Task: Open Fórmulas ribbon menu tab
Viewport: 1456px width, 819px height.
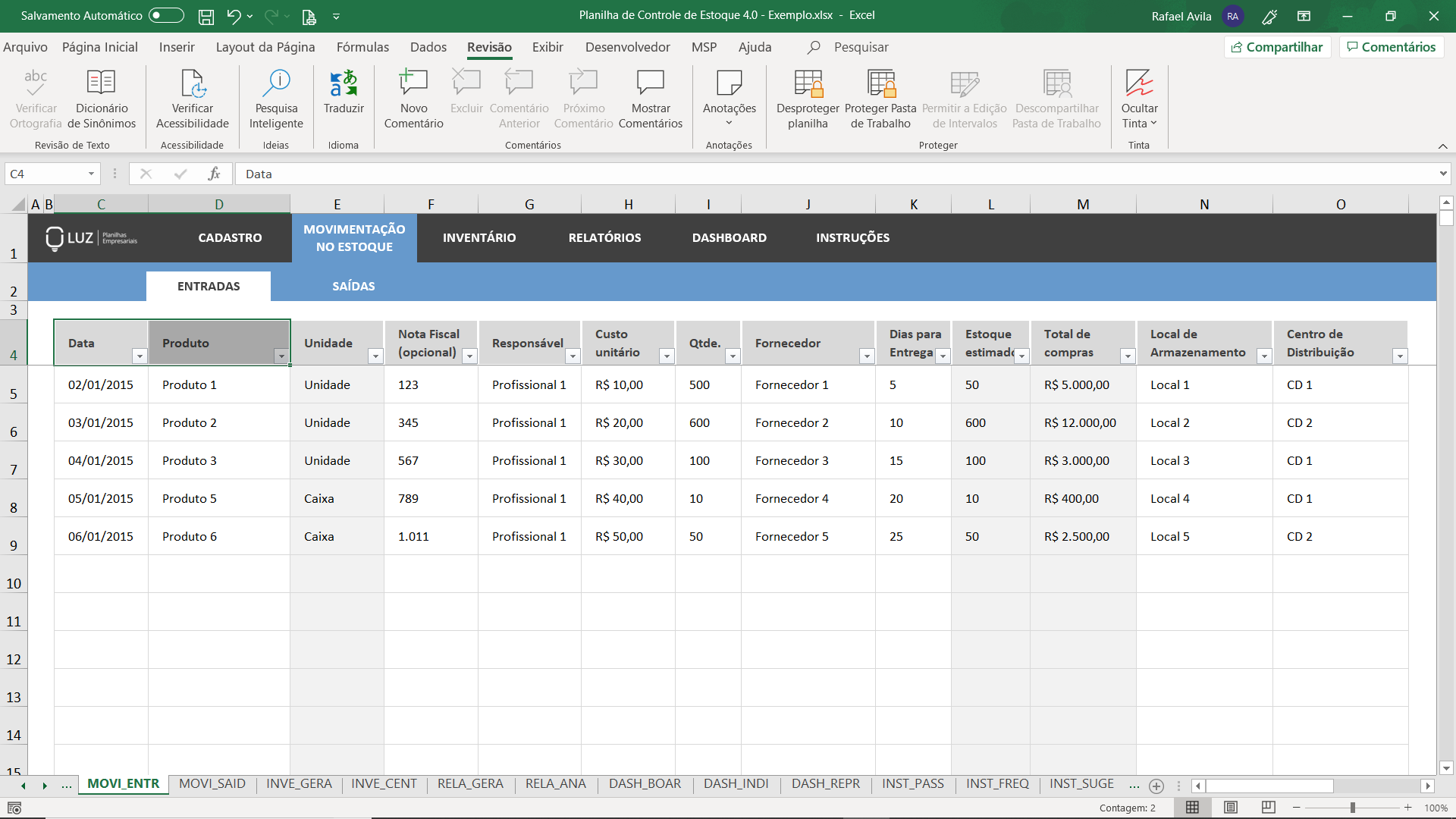Action: (363, 47)
